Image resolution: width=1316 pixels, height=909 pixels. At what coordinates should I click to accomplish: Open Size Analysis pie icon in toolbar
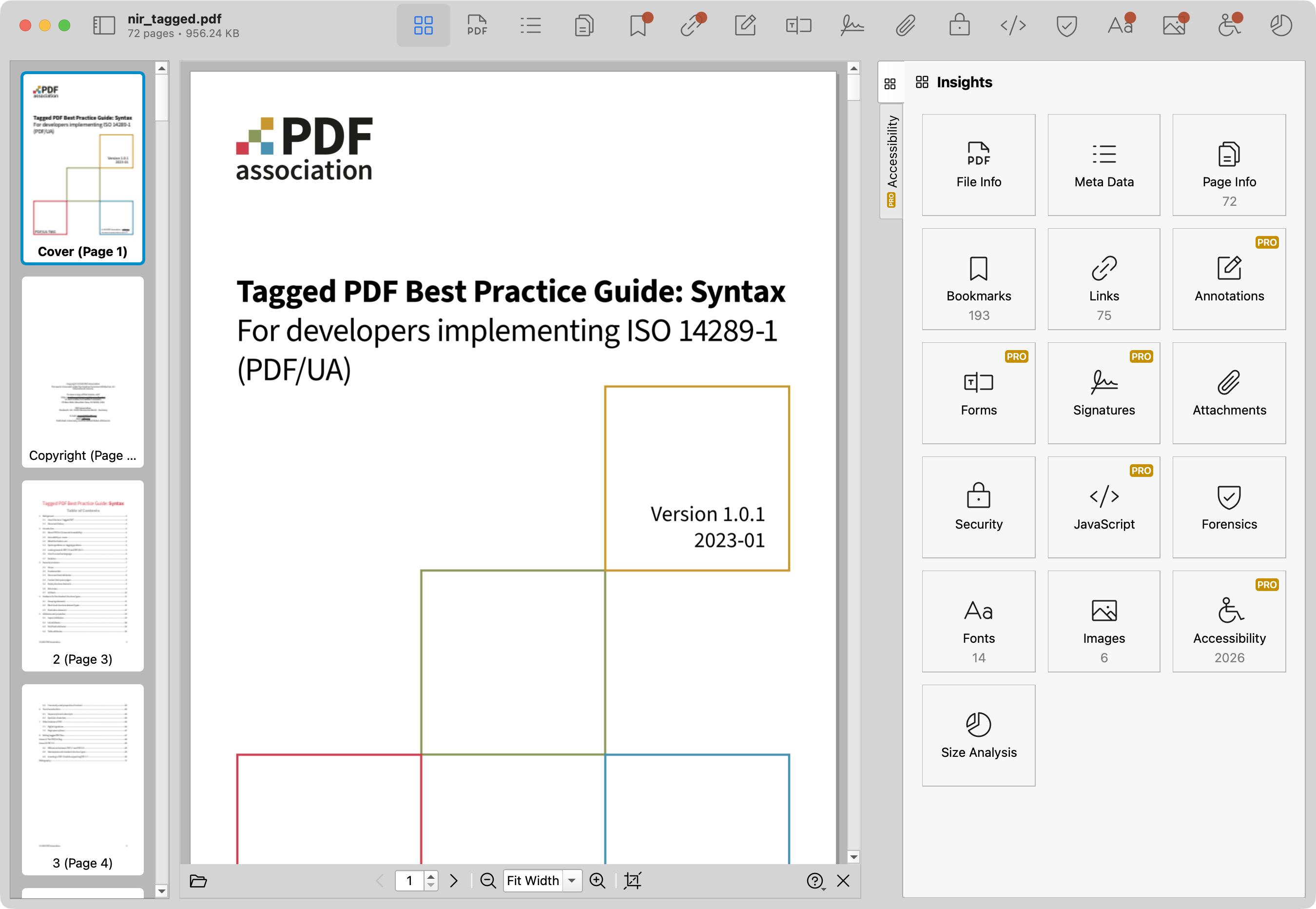1281,26
